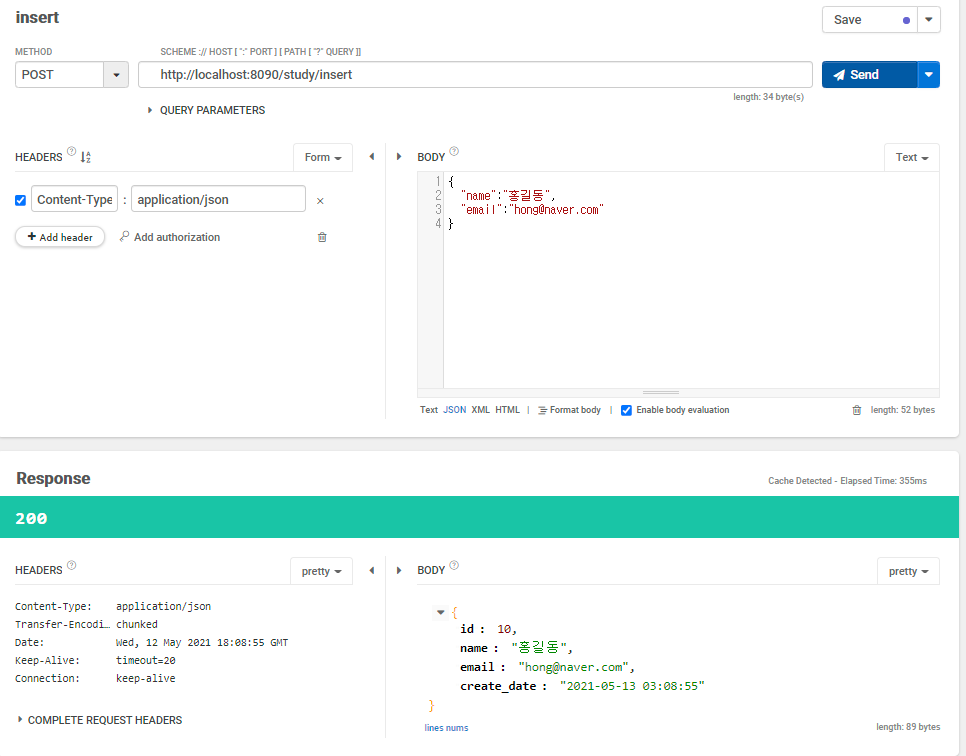
Task: Sort headers alphabetically with the A-Z icon
Action: [86, 157]
